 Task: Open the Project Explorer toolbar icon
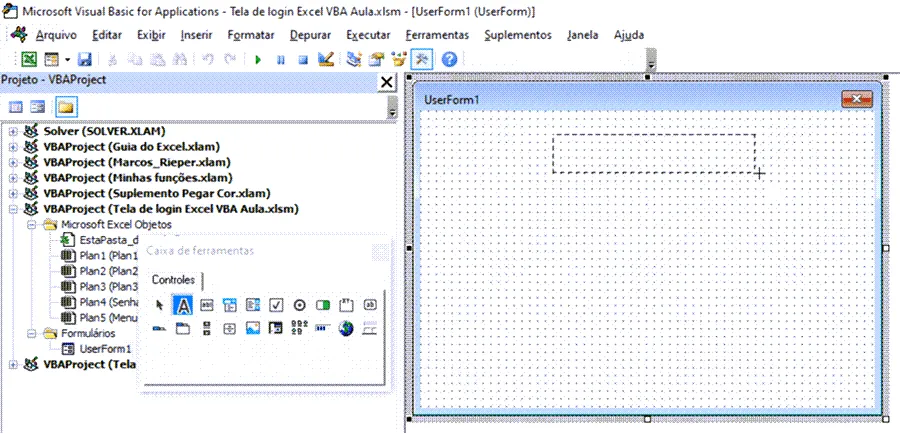pos(354,59)
